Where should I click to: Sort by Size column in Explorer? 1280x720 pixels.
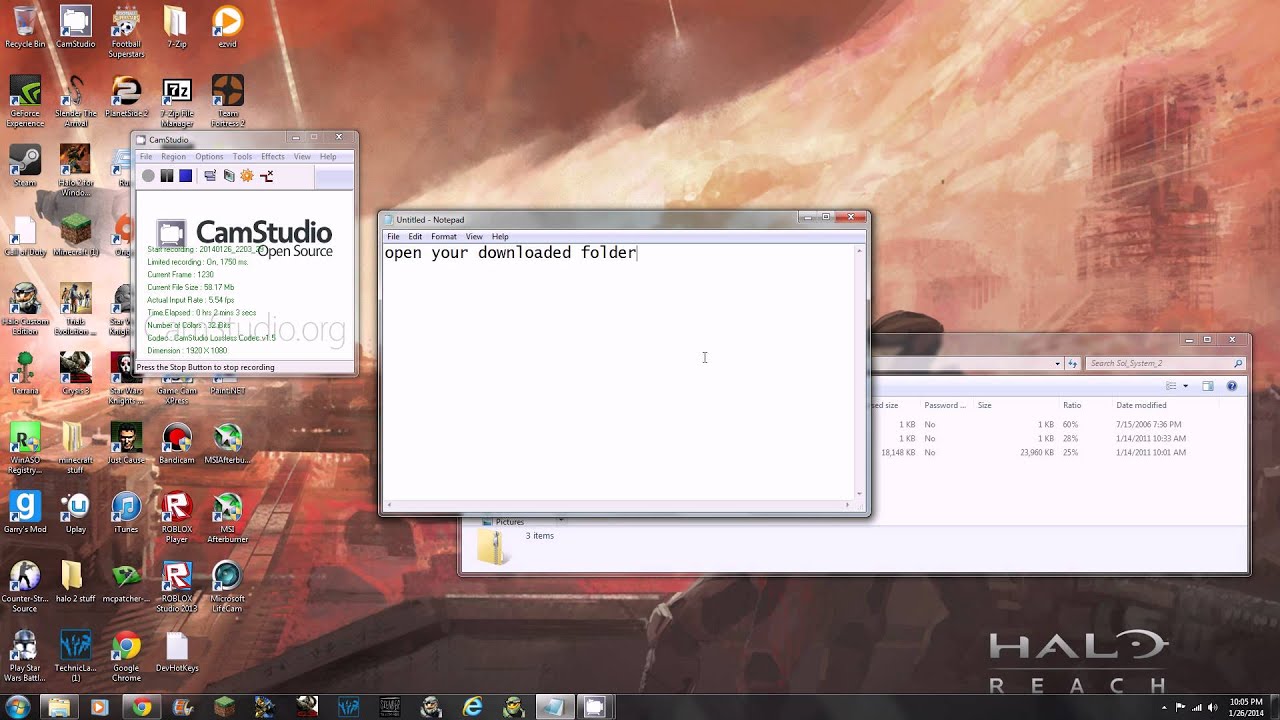point(984,405)
